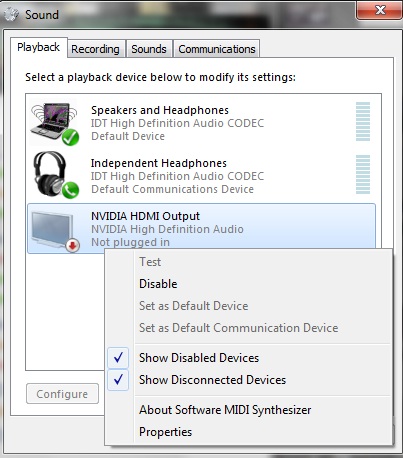
Task: Select the NVIDIA HDMI Output device name
Action: [145, 216]
